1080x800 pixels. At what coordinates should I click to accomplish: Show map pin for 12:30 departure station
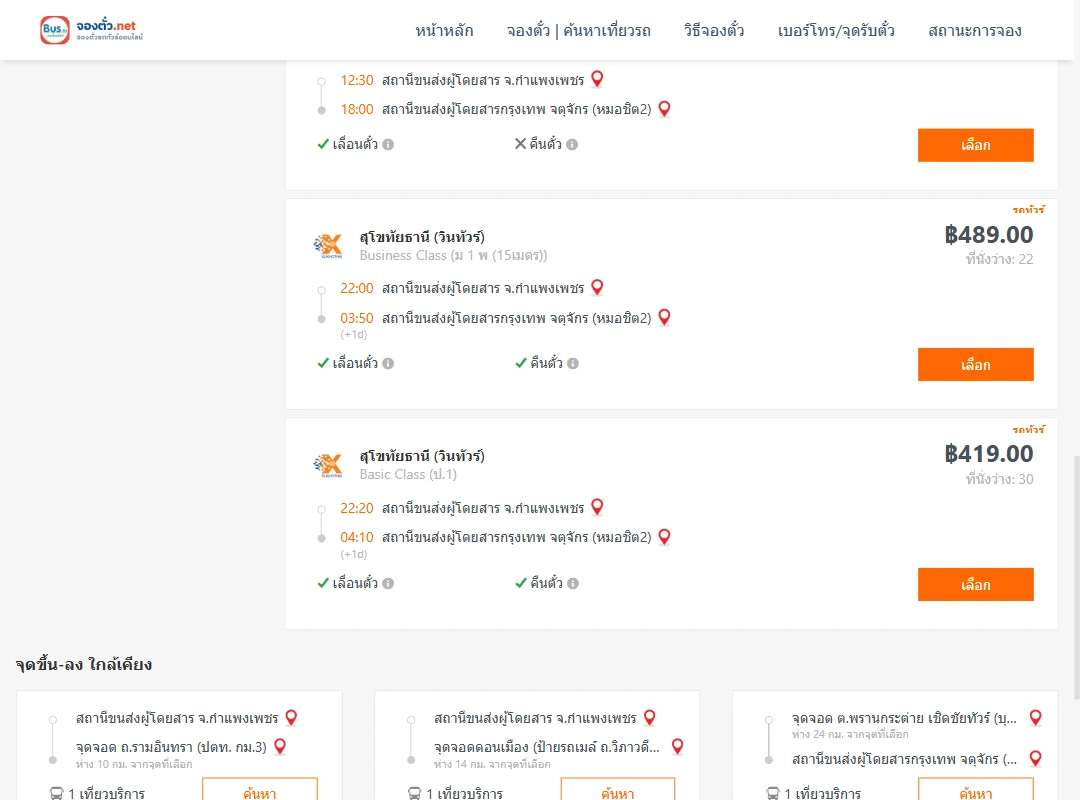pyautogui.click(x=597, y=79)
